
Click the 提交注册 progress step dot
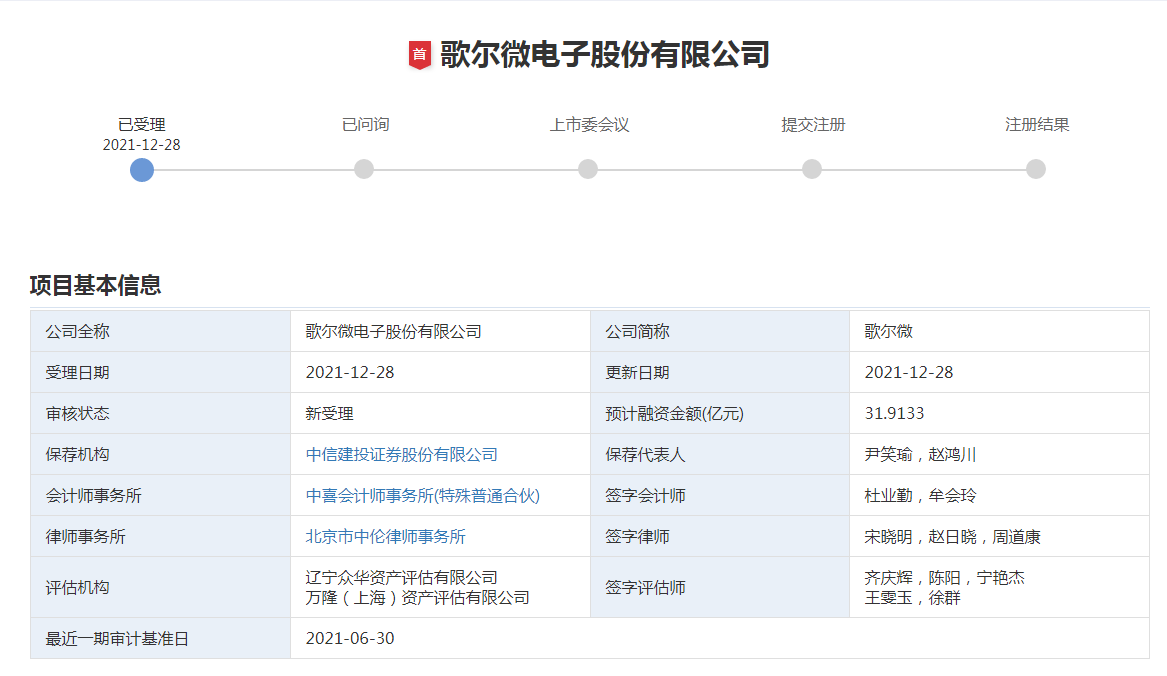[812, 169]
